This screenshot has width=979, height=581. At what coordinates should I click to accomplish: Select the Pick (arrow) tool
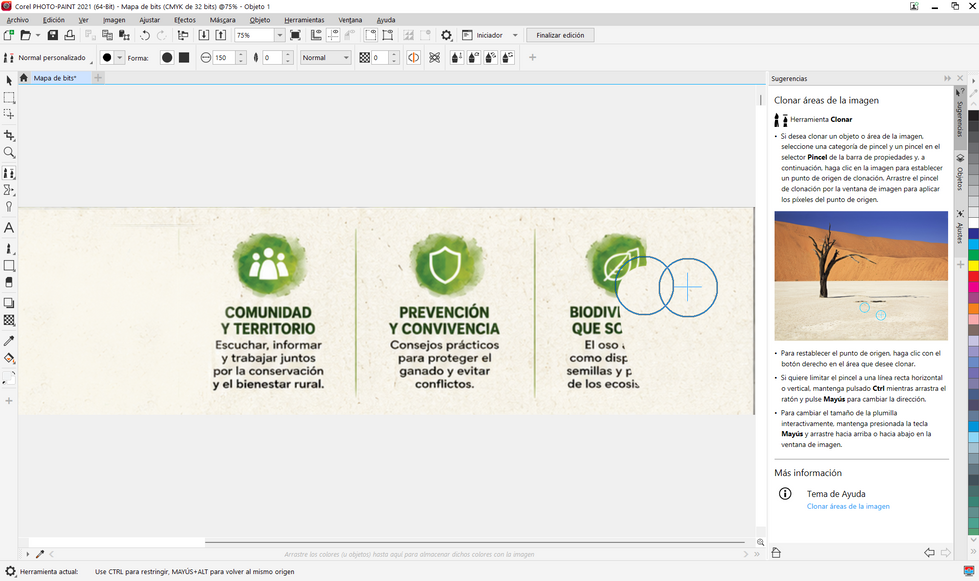click(9, 81)
